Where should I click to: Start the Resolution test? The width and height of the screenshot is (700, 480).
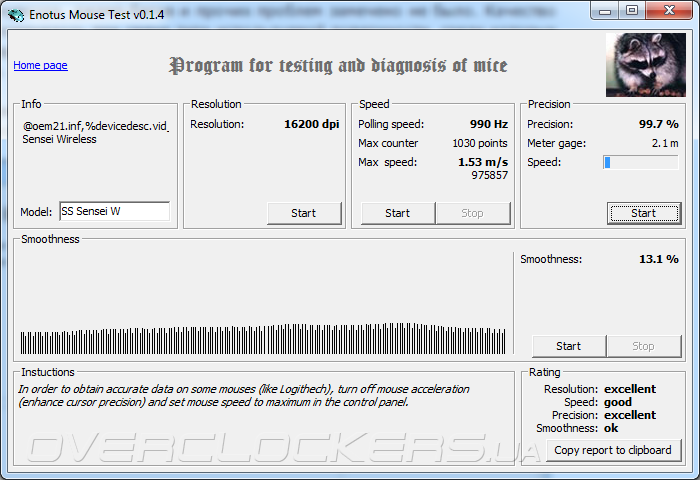pos(304,213)
